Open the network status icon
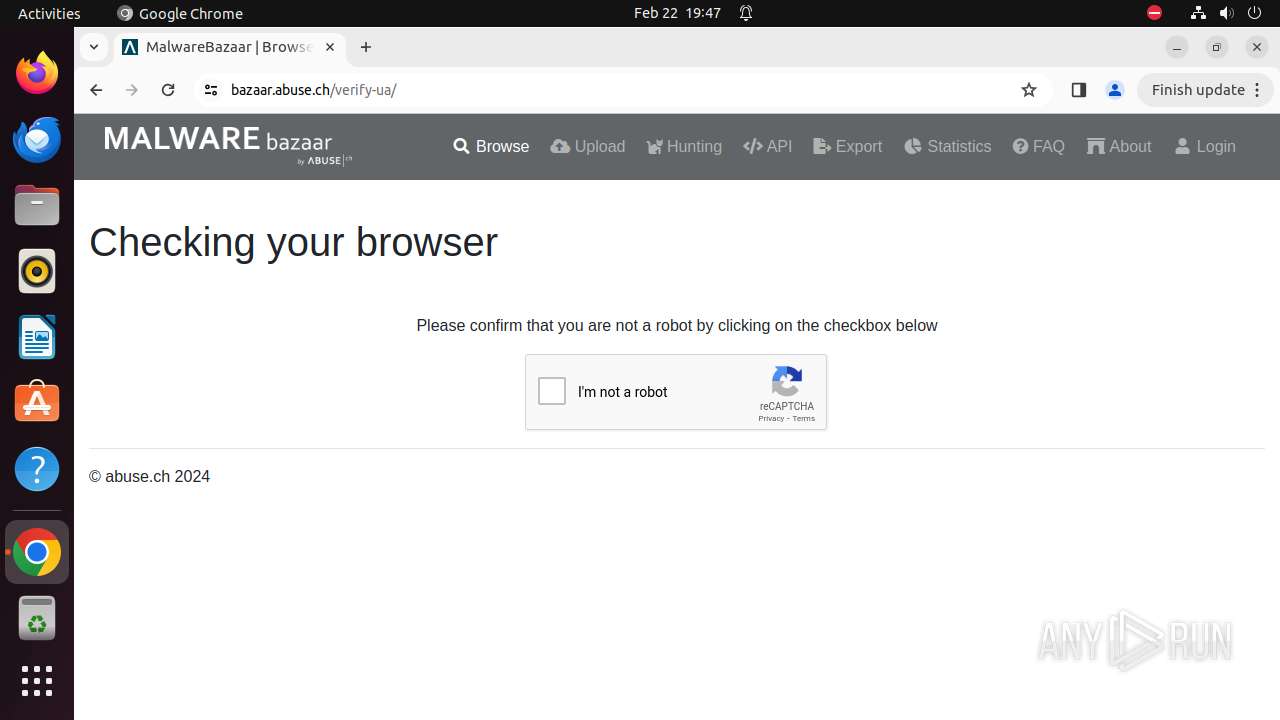The image size is (1280, 720). [x=1199, y=13]
